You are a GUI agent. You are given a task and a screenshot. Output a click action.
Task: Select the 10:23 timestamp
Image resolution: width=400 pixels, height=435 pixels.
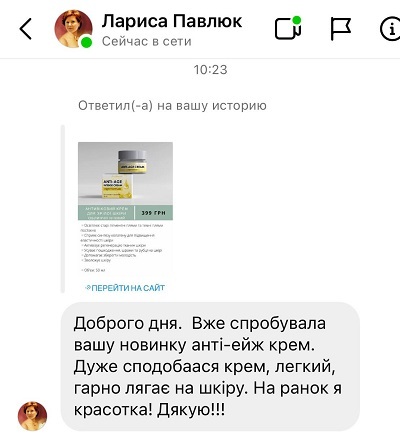coord(210,70)
